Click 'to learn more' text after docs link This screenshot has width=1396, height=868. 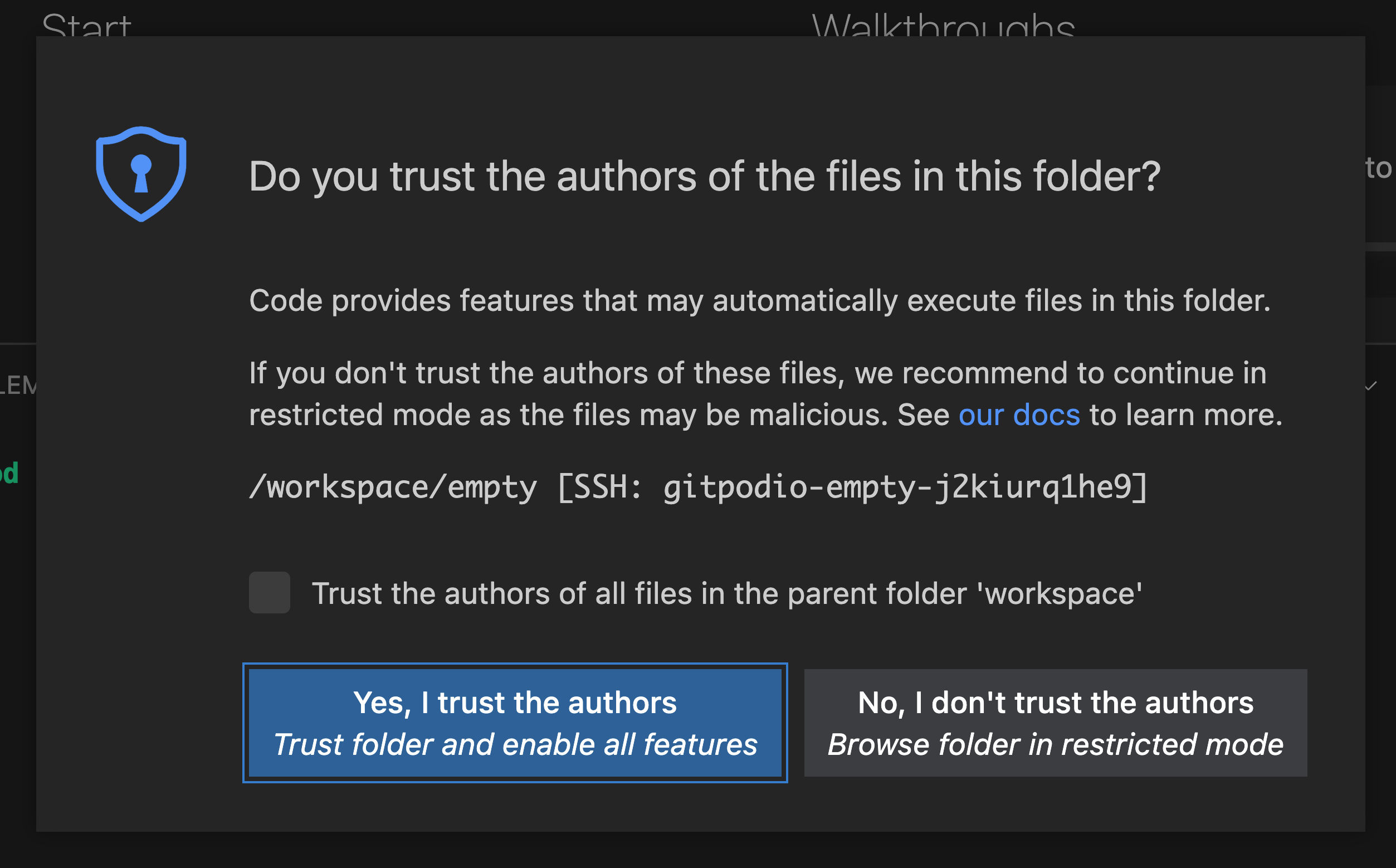point(1186,415)
